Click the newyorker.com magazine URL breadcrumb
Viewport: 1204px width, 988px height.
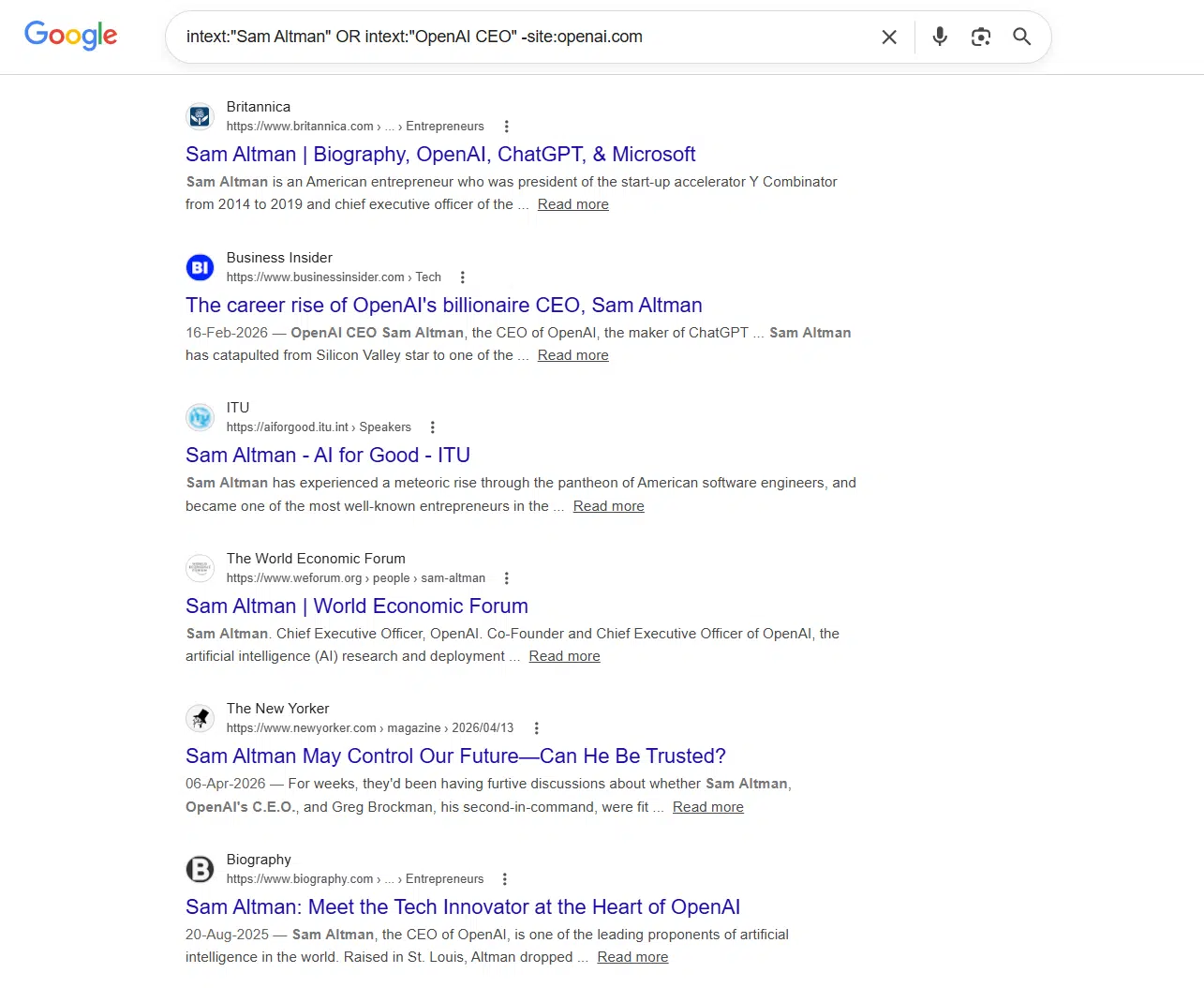point(370,728)
